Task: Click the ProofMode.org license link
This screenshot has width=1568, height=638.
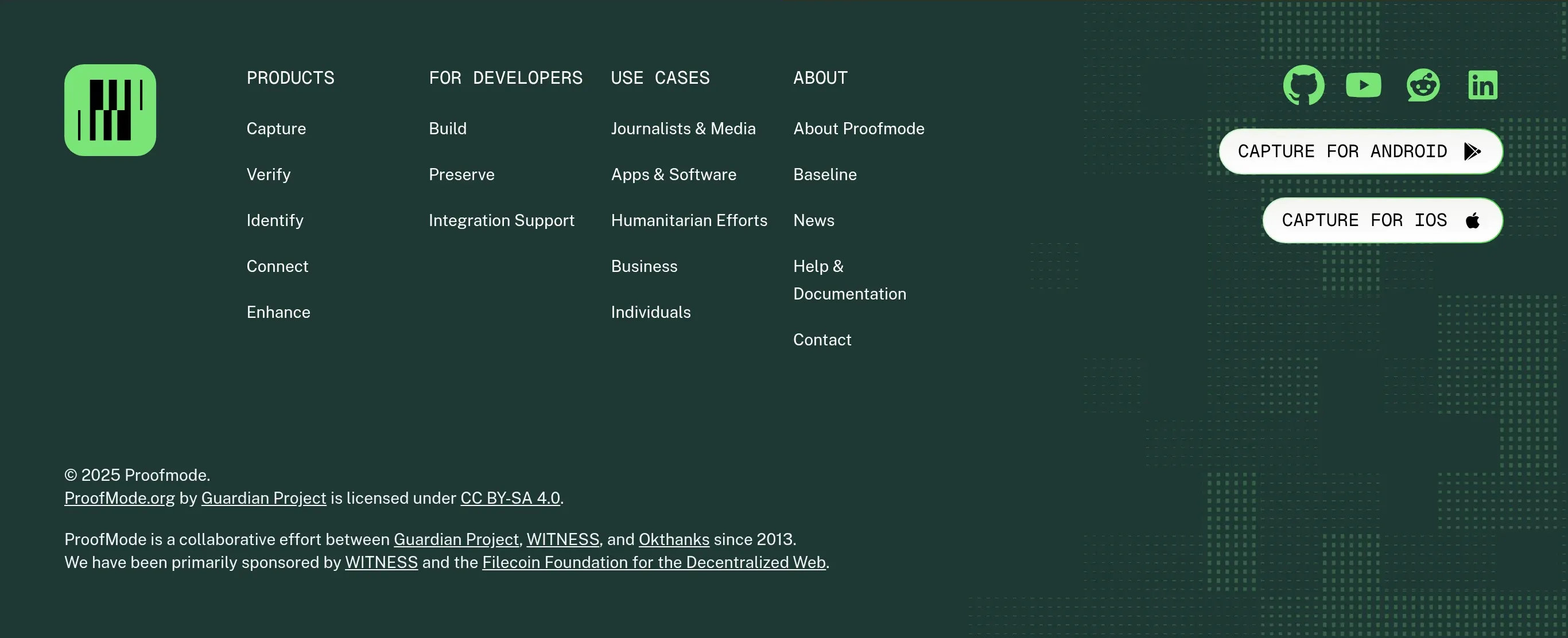Action: click(120, 498)
